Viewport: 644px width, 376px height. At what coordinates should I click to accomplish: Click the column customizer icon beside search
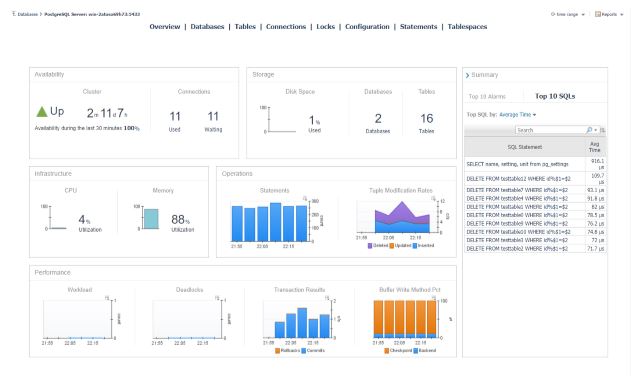tap(603, 130)
